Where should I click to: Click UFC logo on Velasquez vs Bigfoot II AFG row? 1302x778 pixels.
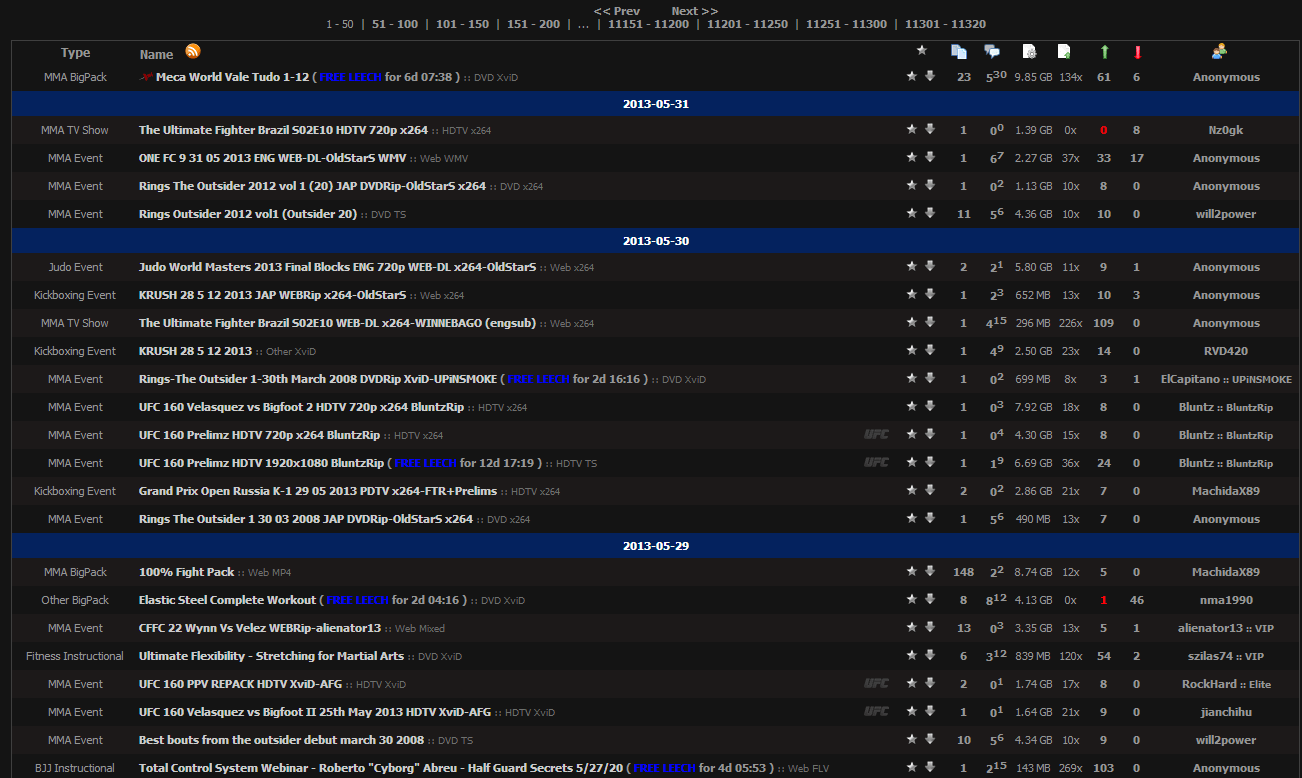(x=876, y=711)
